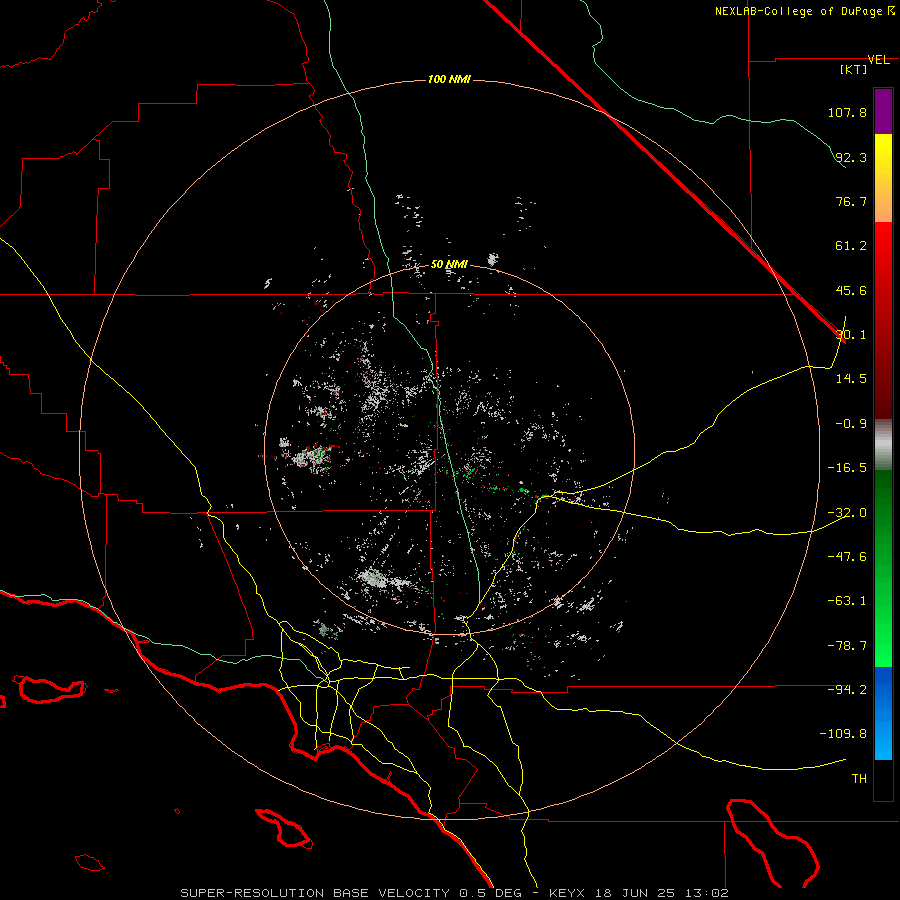Click the [KT] units label

pyautogui.click(x=854, y=69)
